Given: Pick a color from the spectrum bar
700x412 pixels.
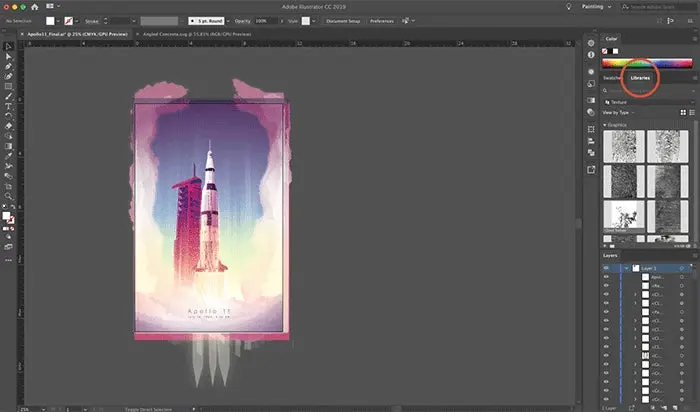Looking at the screenshot, I should (x=647, y=63).
